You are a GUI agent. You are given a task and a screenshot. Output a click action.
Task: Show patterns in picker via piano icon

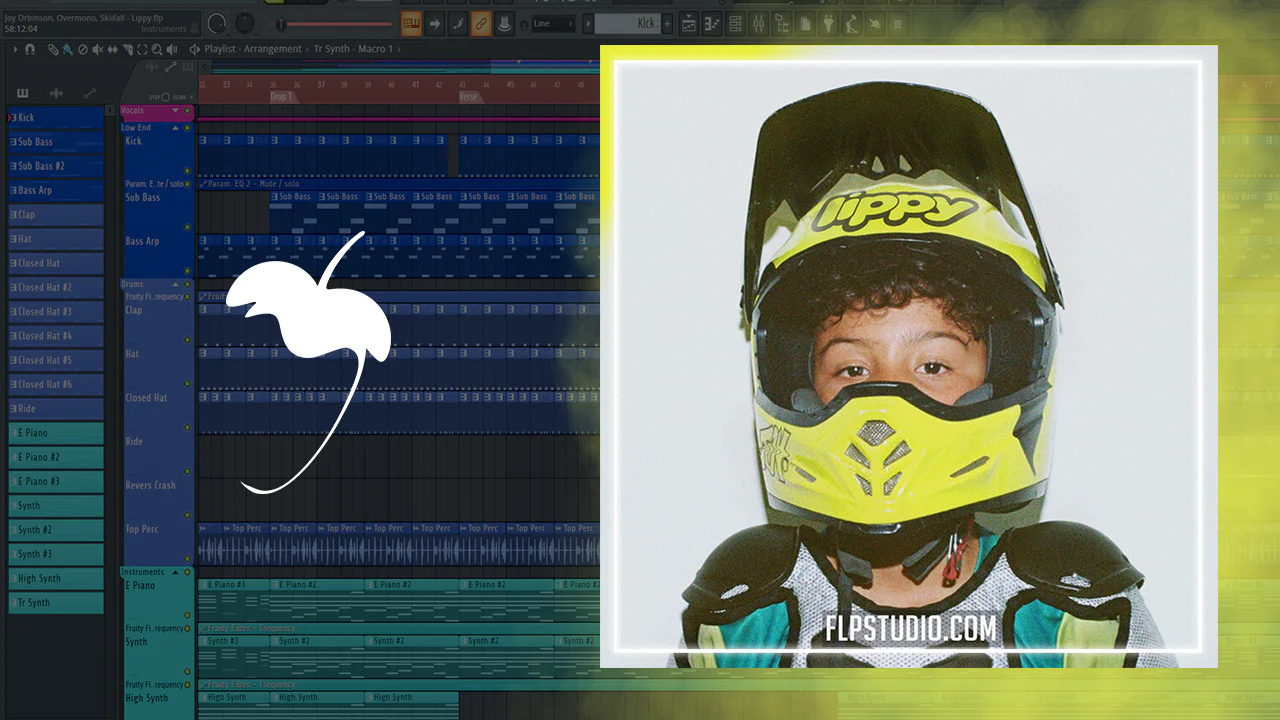click(23, 93)
